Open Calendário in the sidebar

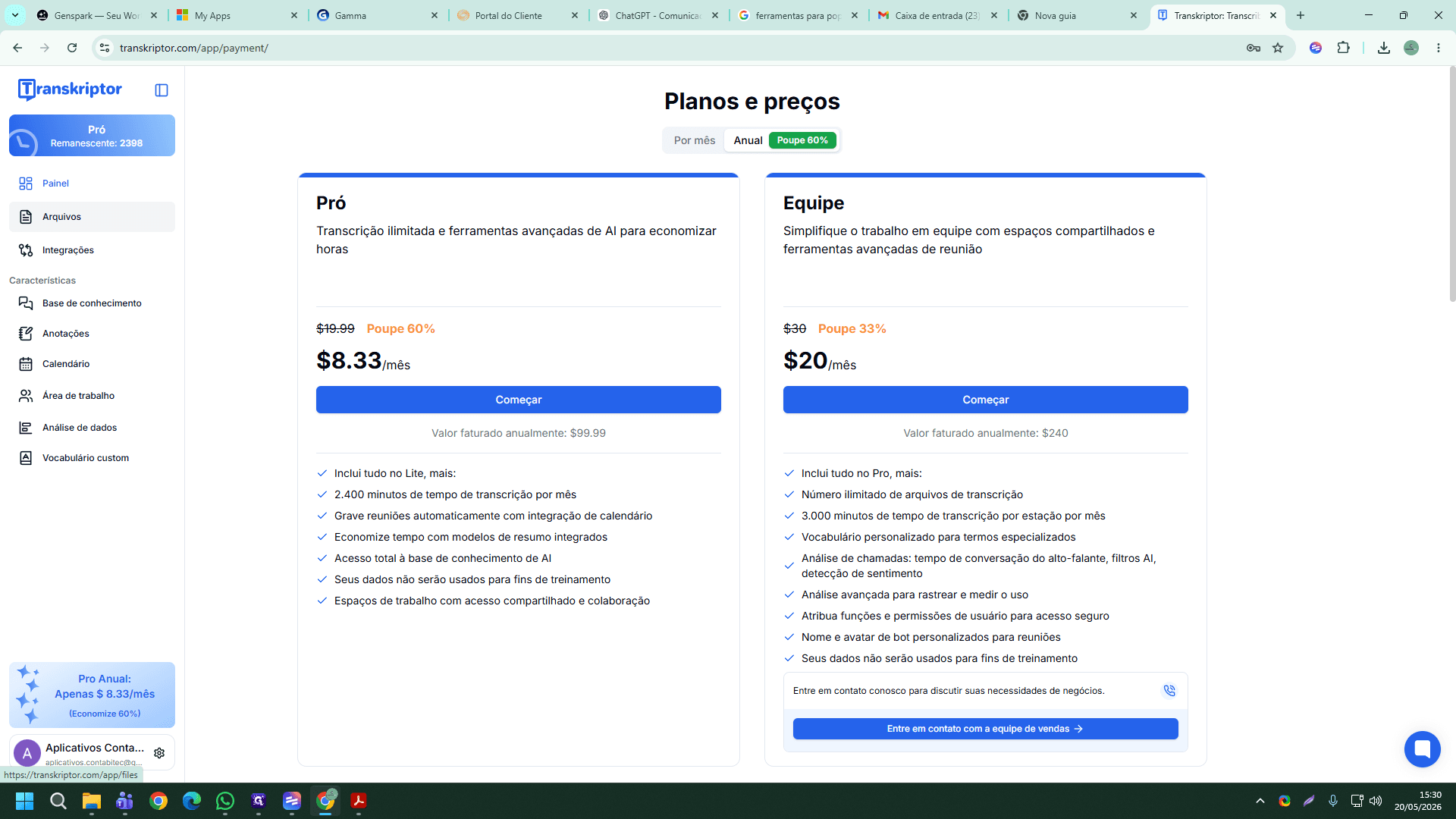[x=92, y=364]
